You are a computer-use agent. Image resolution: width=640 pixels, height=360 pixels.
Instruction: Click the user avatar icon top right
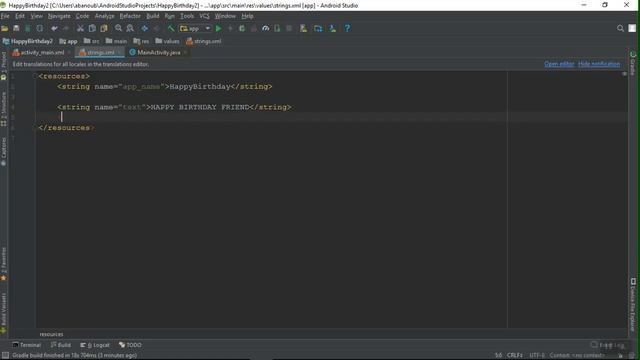(x=632, y=28)
